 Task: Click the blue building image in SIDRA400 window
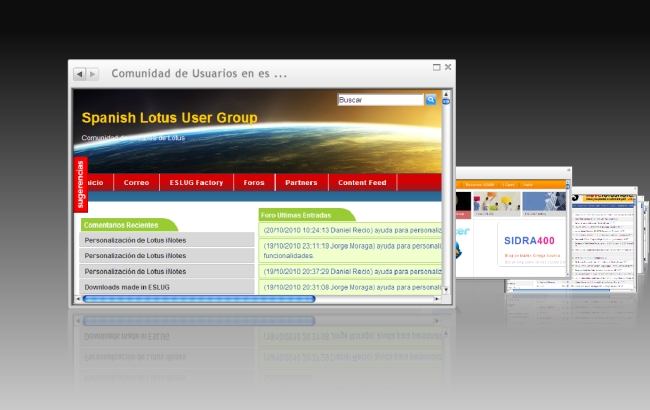pyautogui.click(x=544, y=203)
